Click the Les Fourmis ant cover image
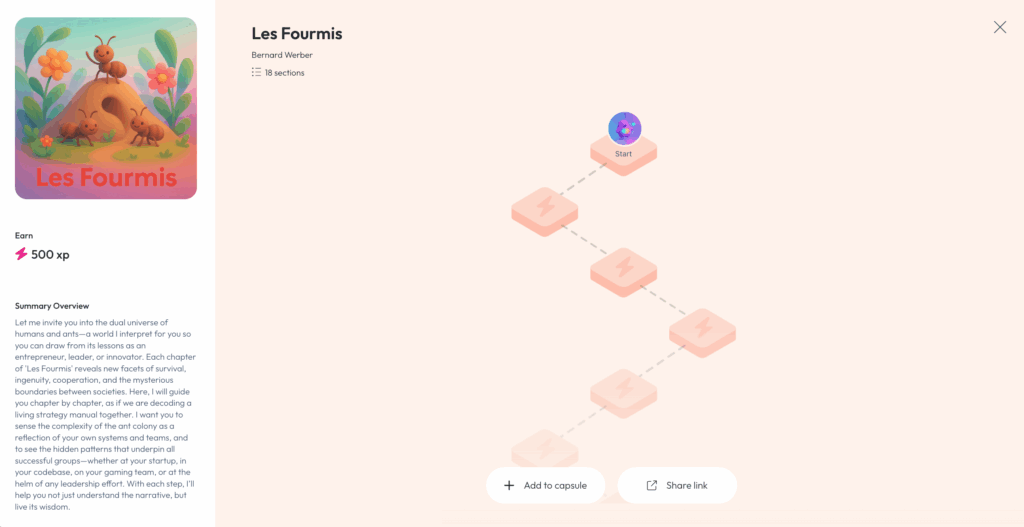The height and width of the screenshot is (527, 1024). pyautogui.click(x=106, y=108)
